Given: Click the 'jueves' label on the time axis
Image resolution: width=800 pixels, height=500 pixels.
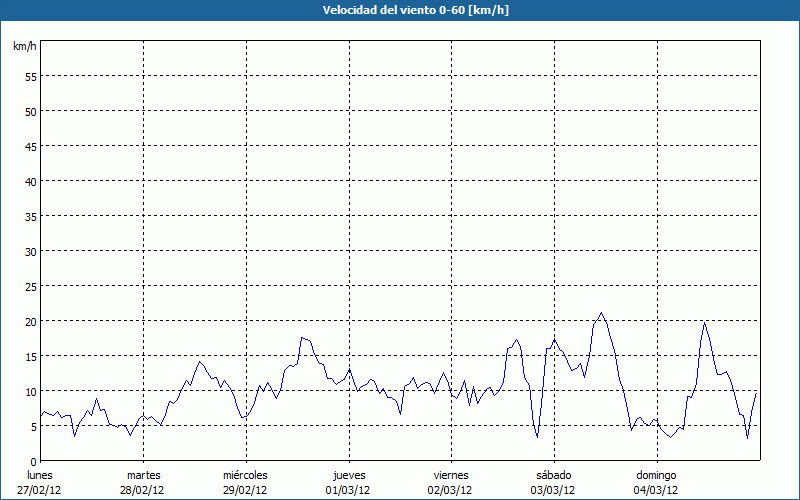Looking at the screenshot, I should (x=348, y=475).
